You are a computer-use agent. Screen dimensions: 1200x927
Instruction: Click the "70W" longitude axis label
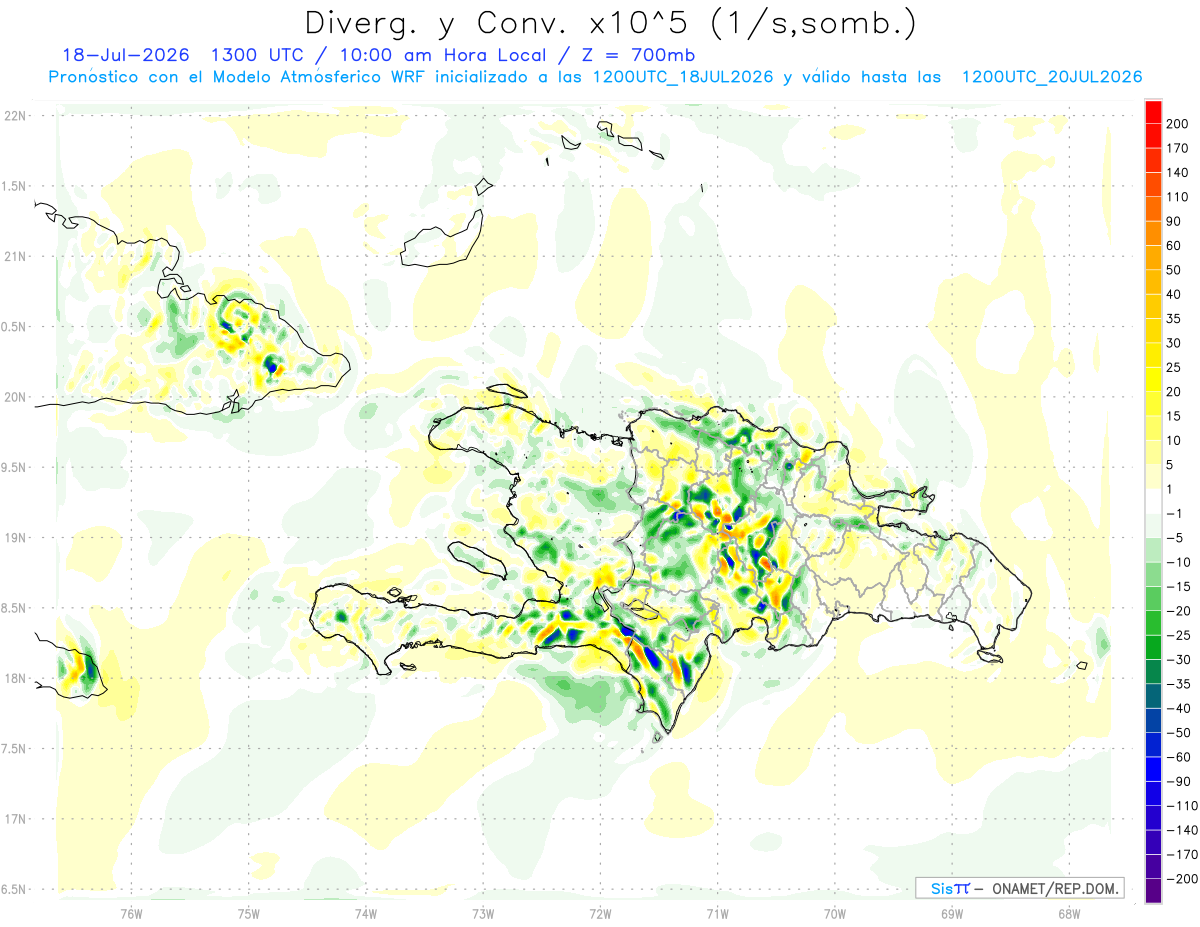[x=834, y=912]
